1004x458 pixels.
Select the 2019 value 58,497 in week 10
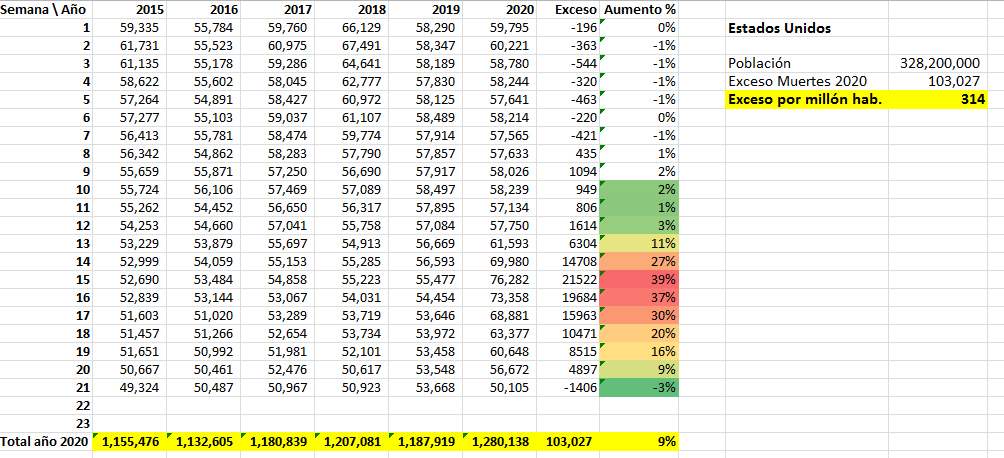(x=425, y=190)
